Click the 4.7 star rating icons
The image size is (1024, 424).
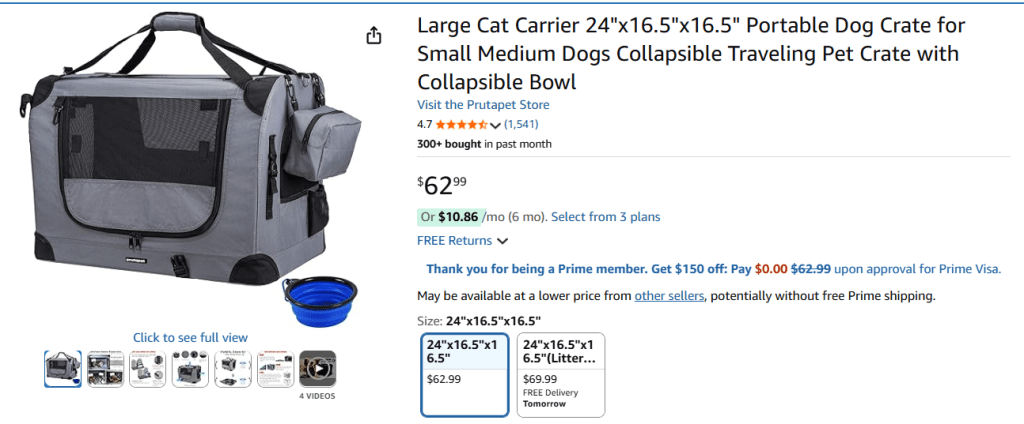tap(462, 125)
